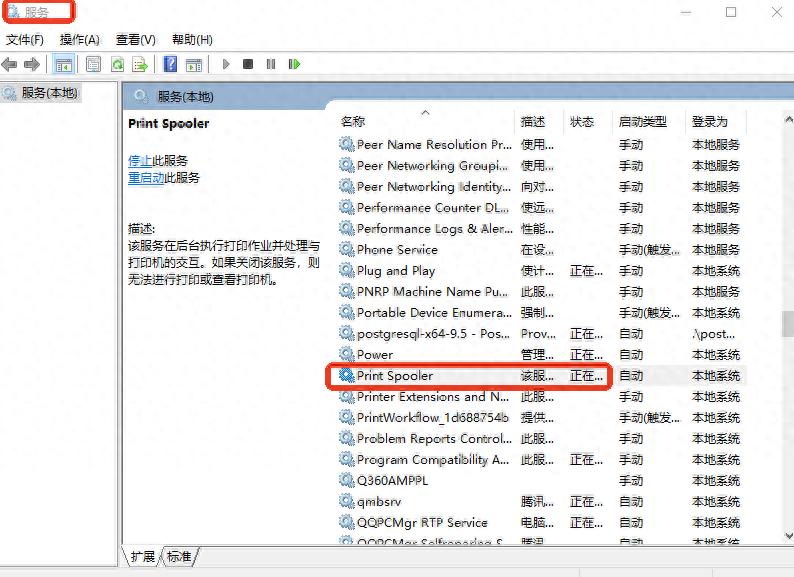Select the Plug and Play service
794x577 pixels.
click(x=542, y=271)
